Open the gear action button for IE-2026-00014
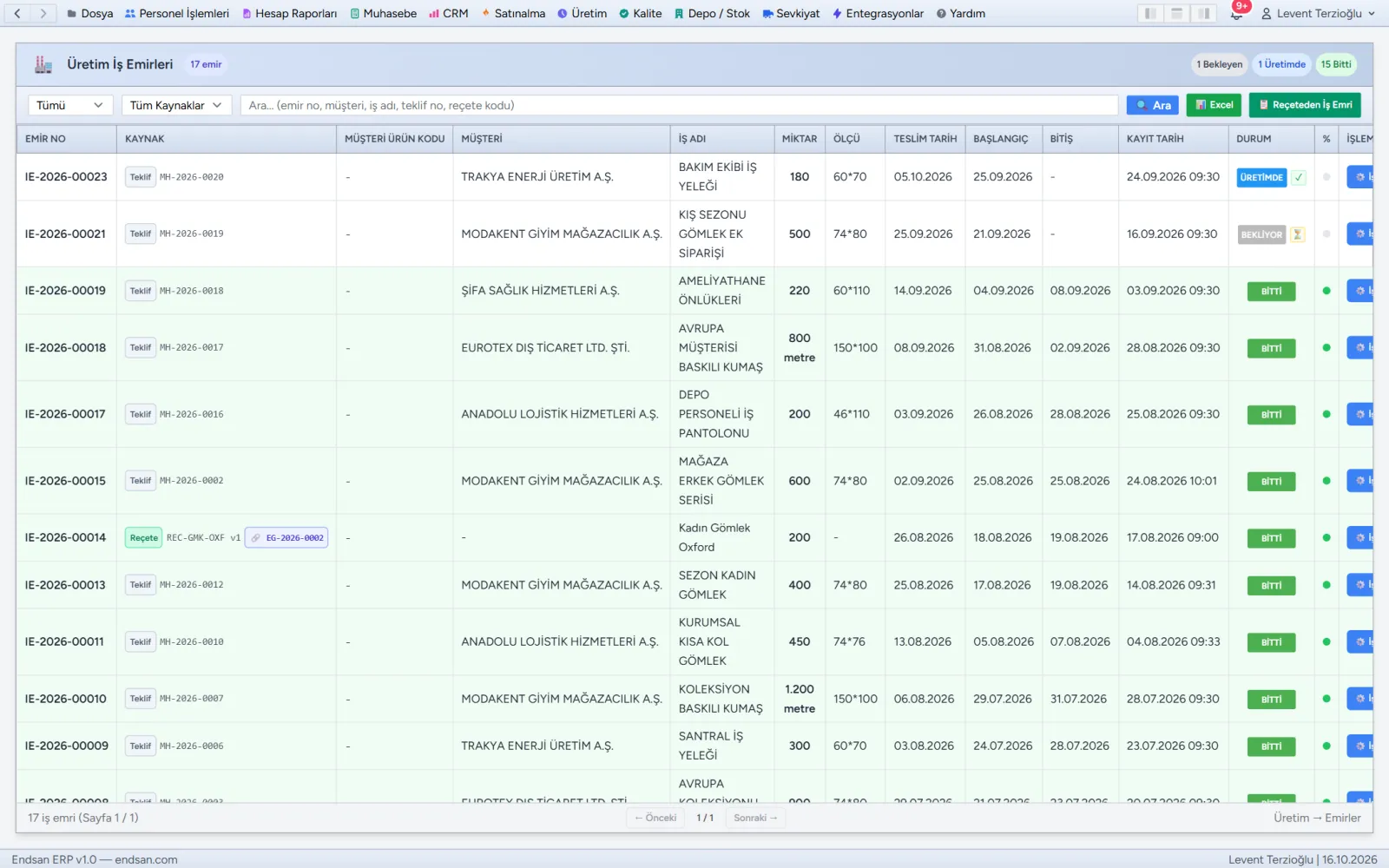The image size is (1389, 868). coord(1360,537)
